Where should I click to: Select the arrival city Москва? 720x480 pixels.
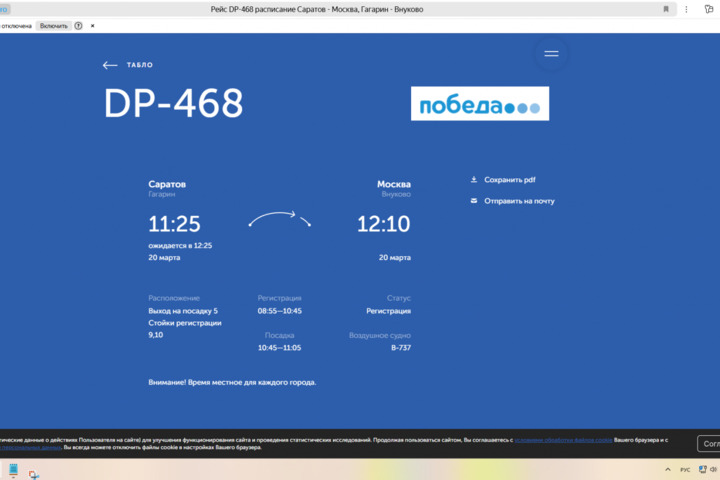click(x=394, y=184)
